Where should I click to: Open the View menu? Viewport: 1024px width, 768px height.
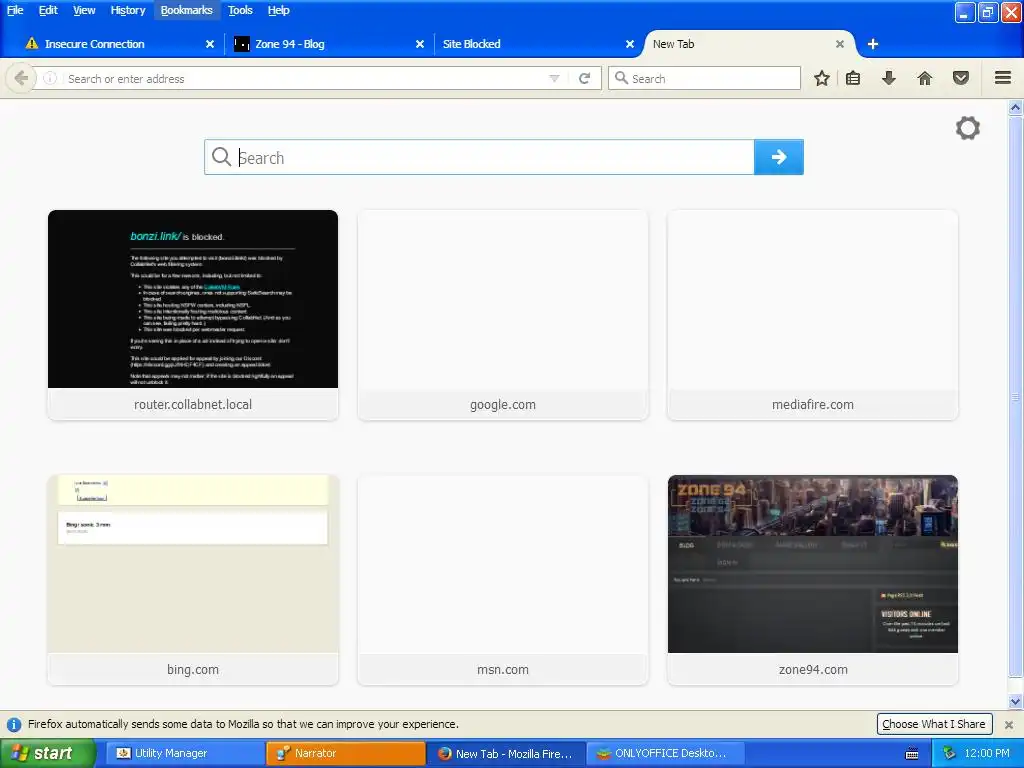pos(84,10)
